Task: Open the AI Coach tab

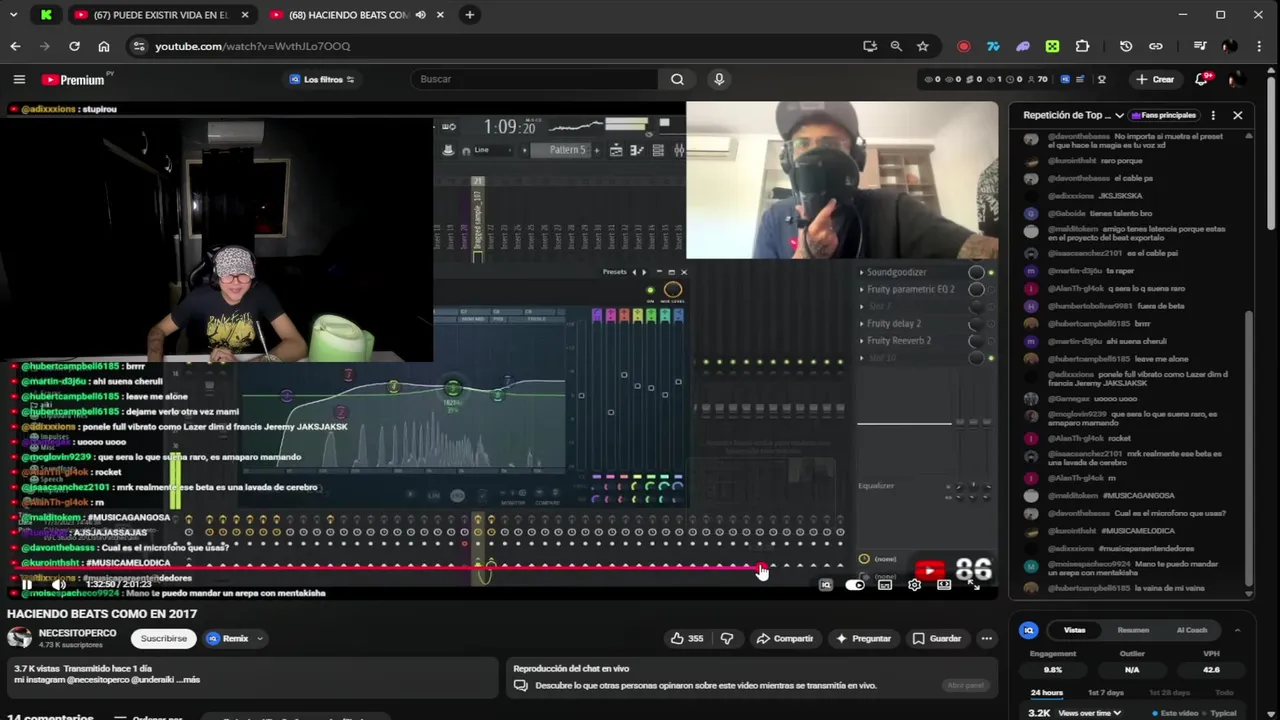Action: click(x=1191, y=630)
